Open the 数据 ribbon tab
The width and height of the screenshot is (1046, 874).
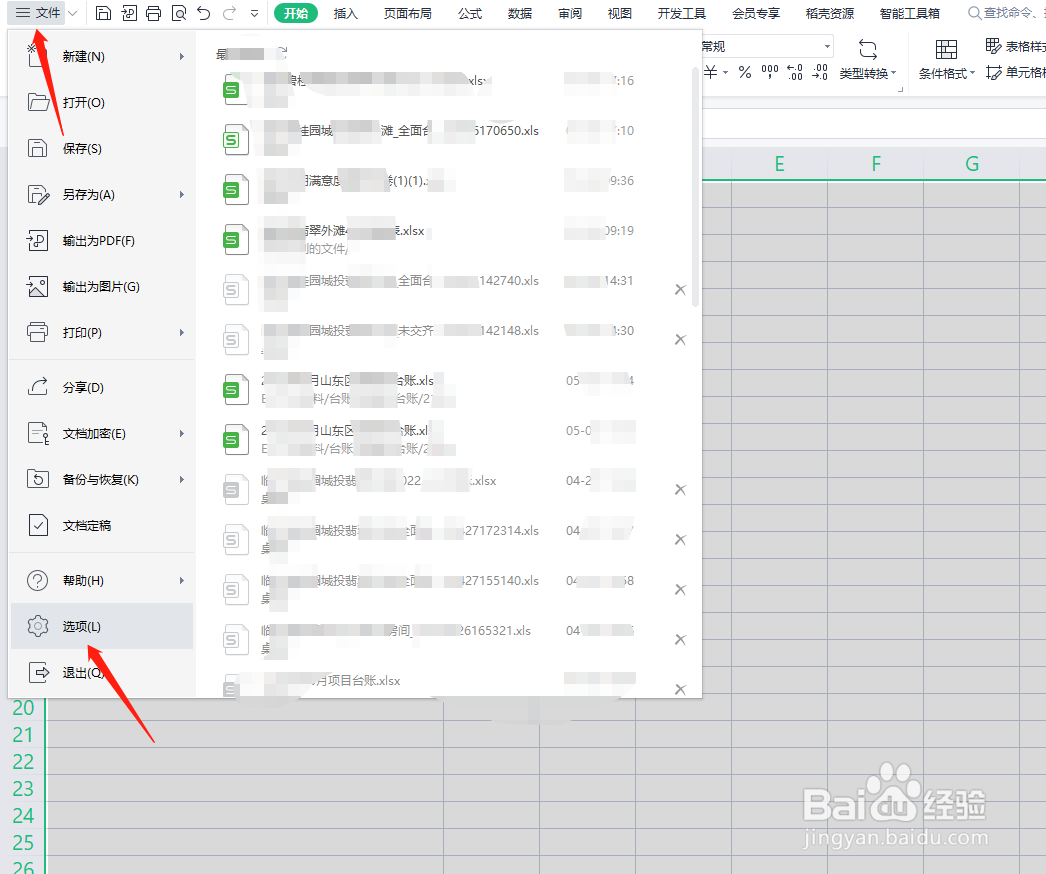point(520,13)
